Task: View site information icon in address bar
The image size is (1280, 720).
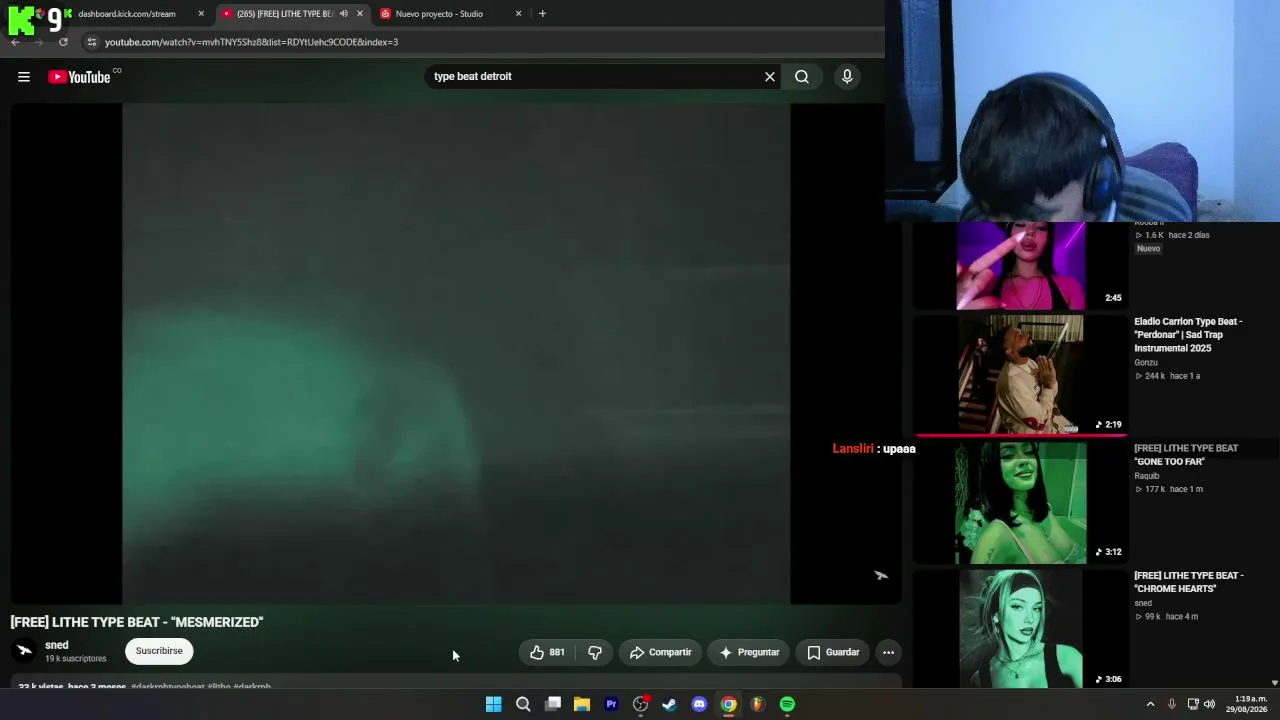Action: point(92,42)
